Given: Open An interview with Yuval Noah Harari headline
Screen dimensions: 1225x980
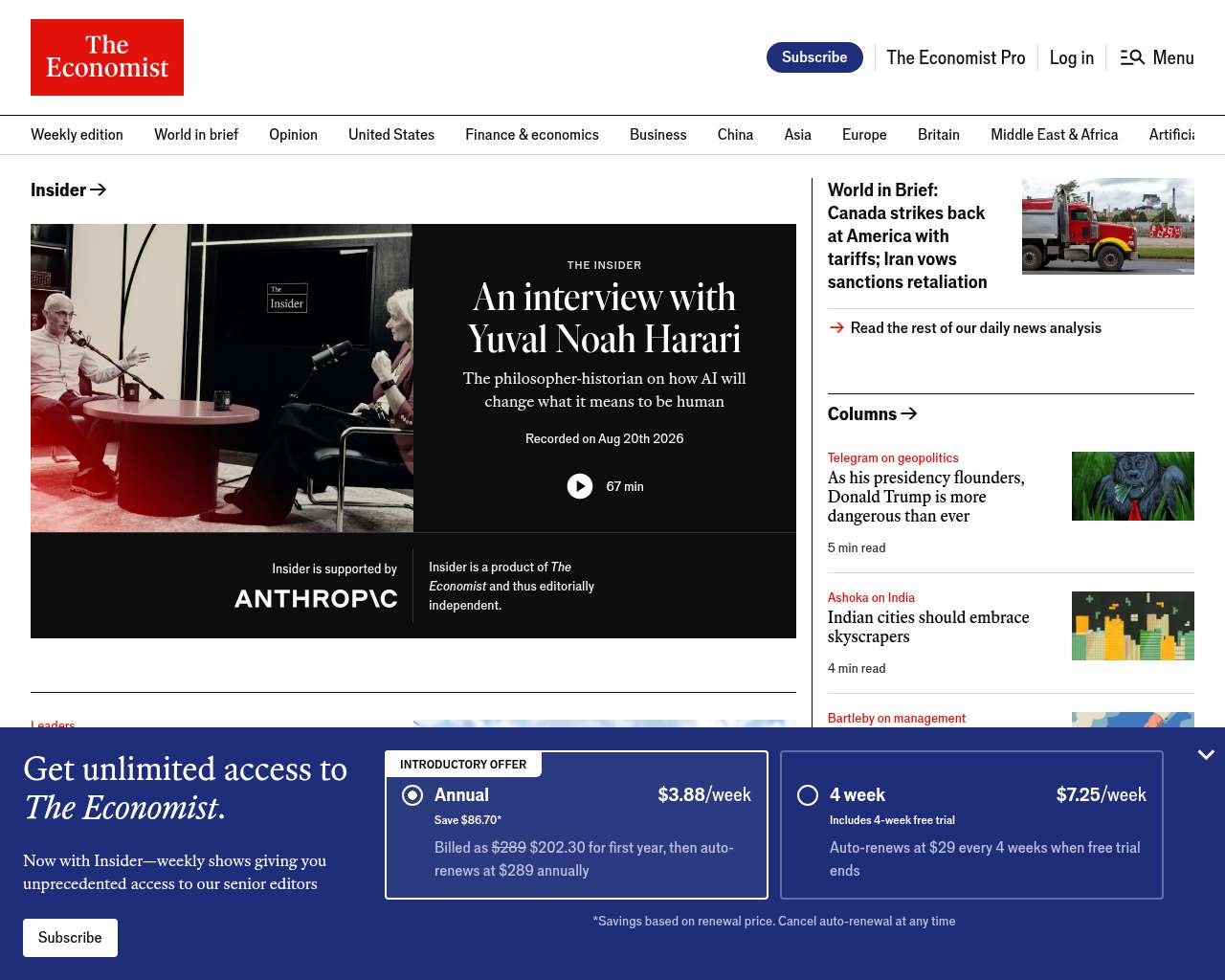Looking at the screenshot, I should pyautogui.click(x=605, y=318).
